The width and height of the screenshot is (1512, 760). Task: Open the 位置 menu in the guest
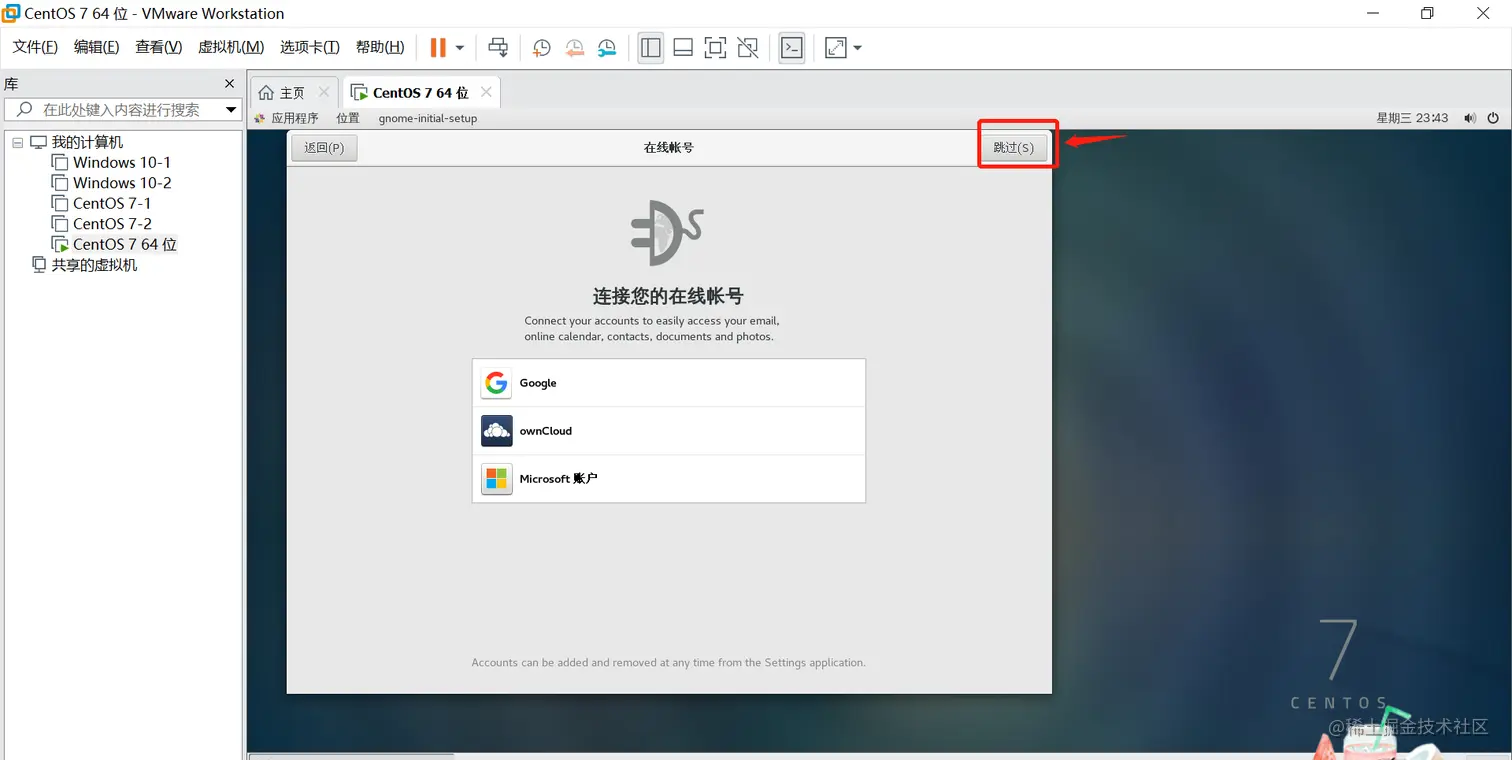coord(348,118)
